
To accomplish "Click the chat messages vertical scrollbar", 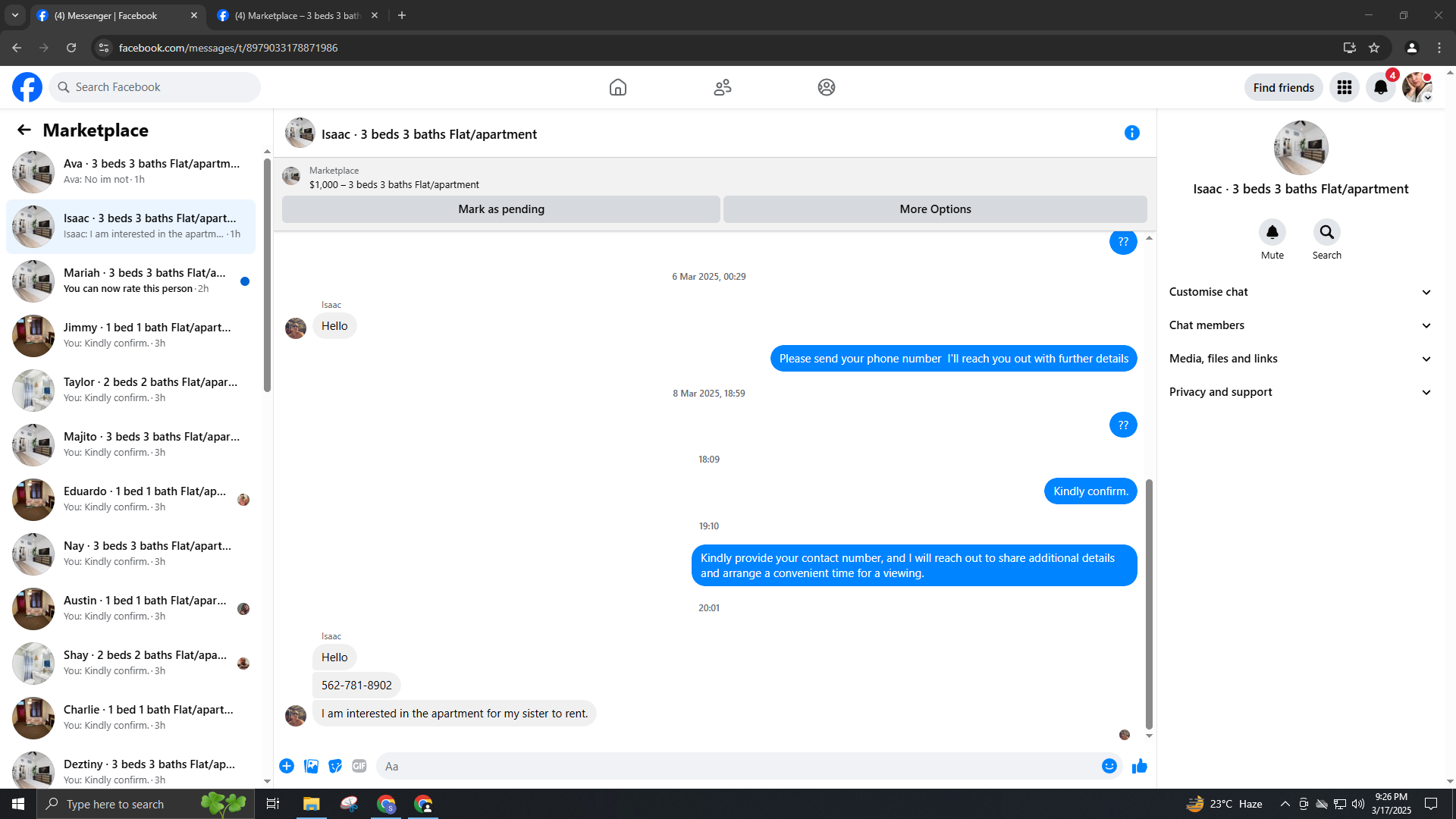I will [x=1149, y=604].
